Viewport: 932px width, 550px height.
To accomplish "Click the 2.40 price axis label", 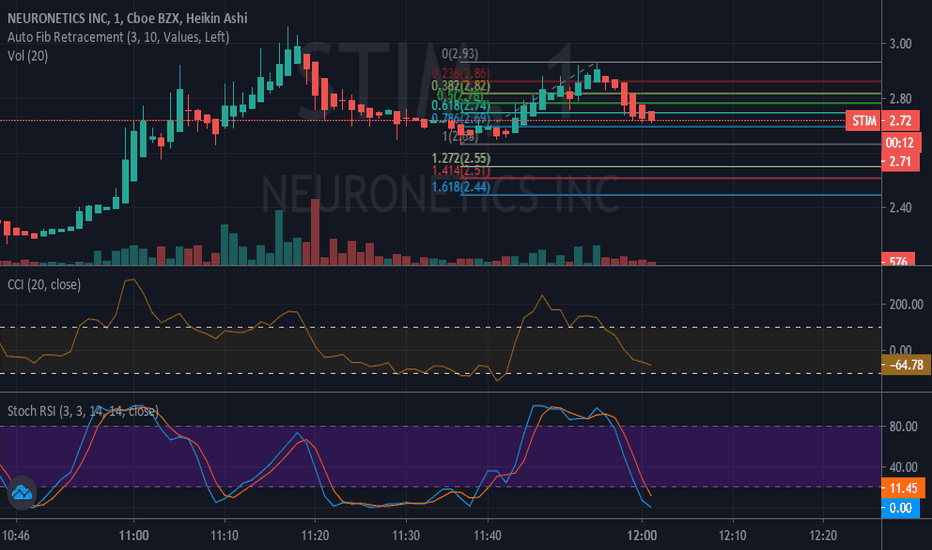I will point(900,208).
